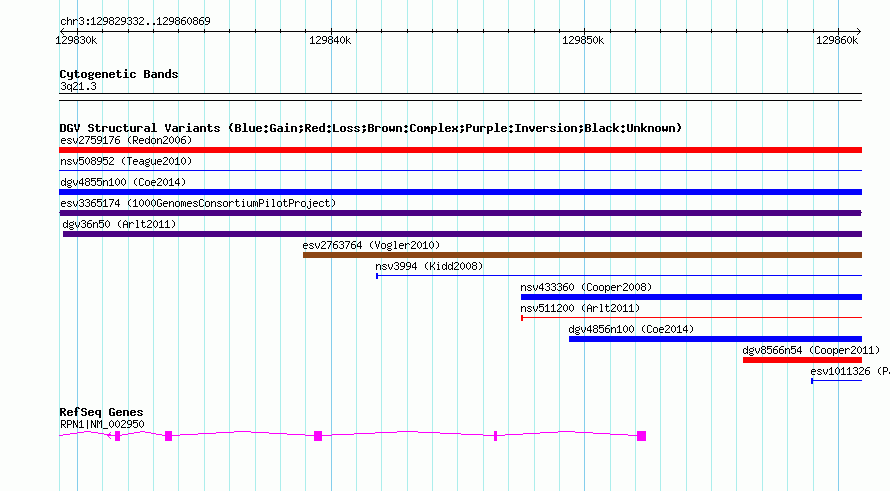Click the 129840k ruler label

pos(330,41)
